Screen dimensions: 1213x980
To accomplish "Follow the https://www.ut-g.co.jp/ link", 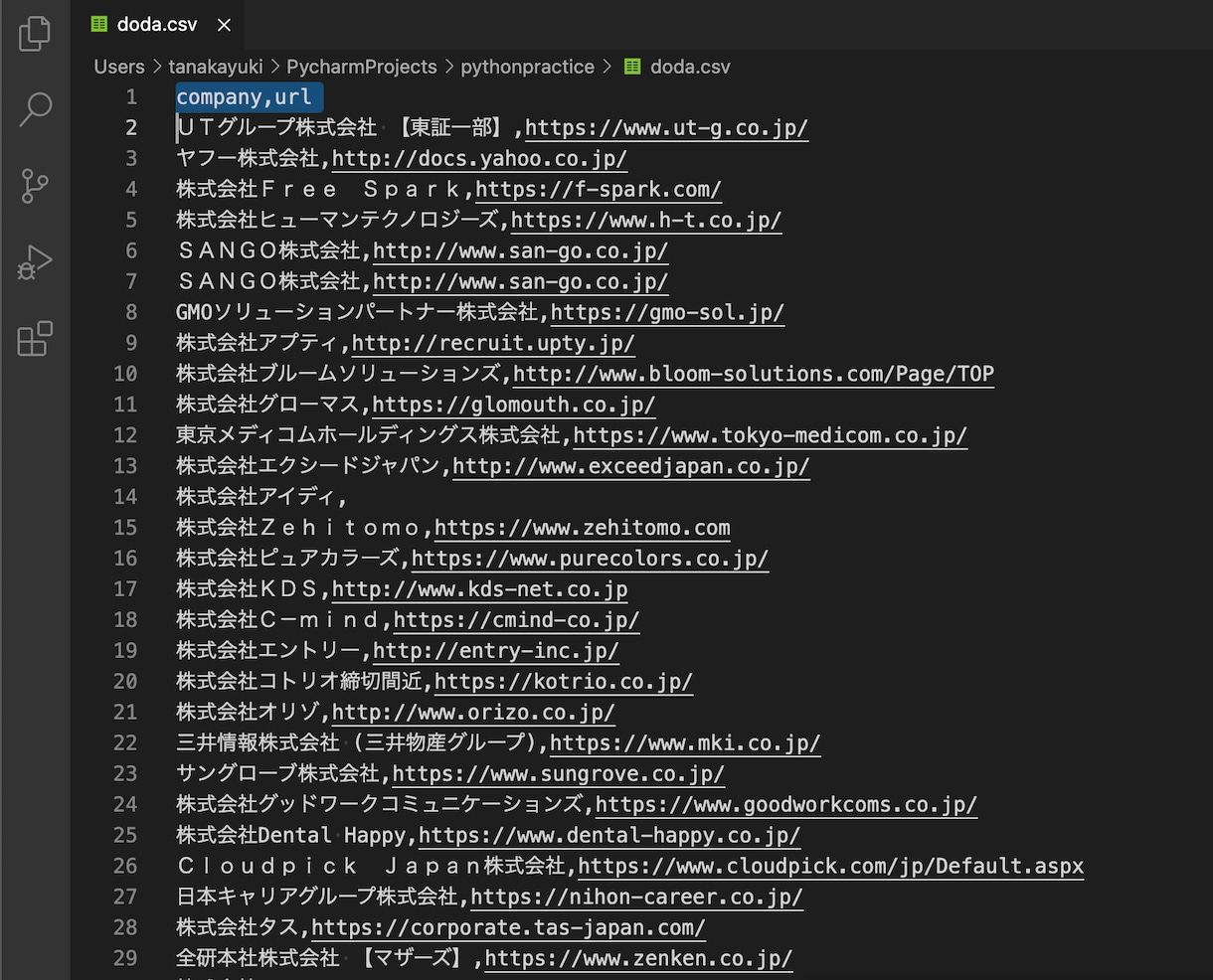I will tap(666, 127).
